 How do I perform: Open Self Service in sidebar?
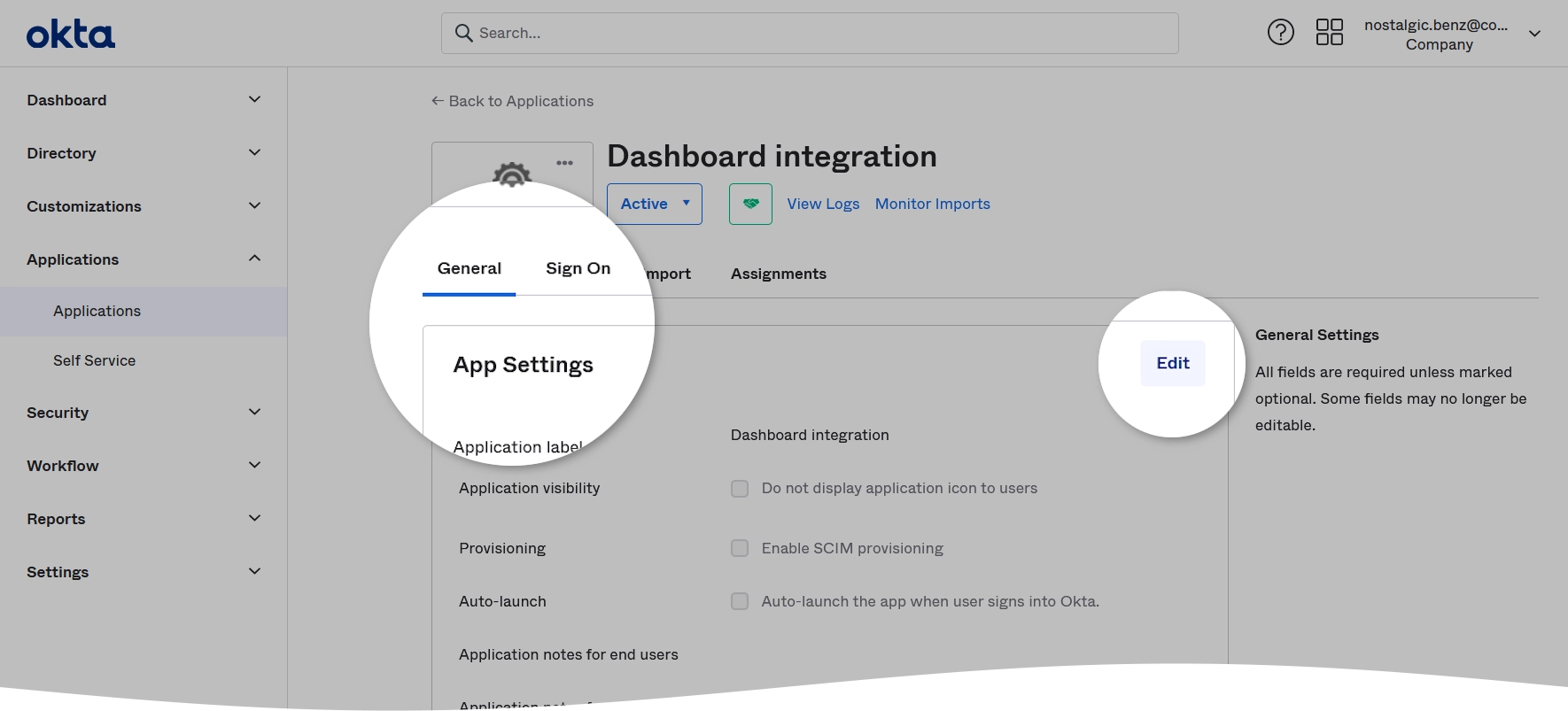[x=144, y=360]
